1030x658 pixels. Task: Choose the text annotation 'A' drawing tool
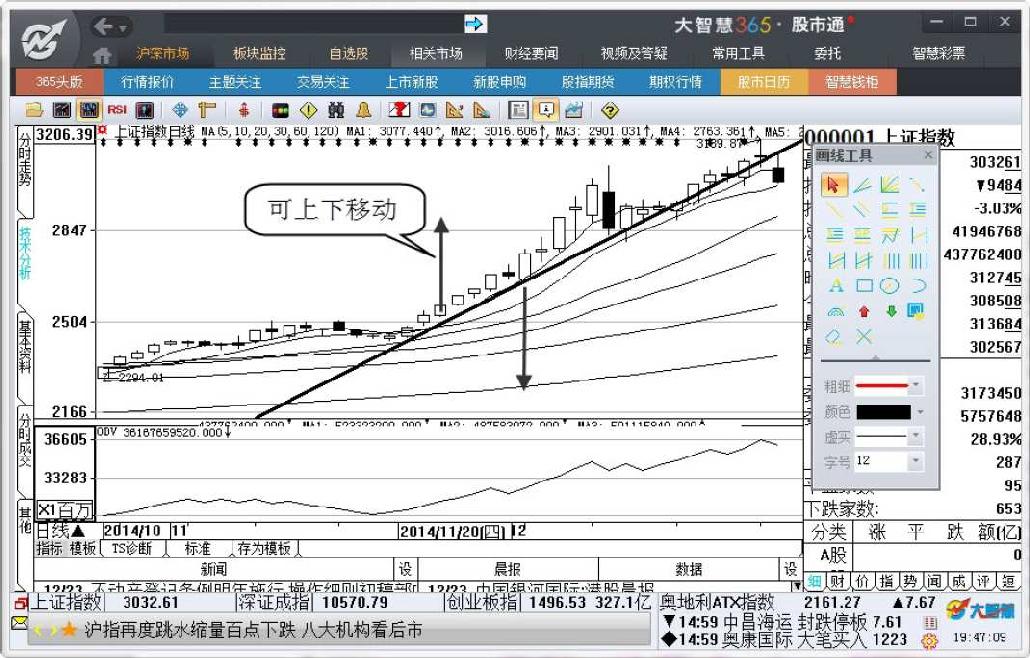[x=836, y=286]
